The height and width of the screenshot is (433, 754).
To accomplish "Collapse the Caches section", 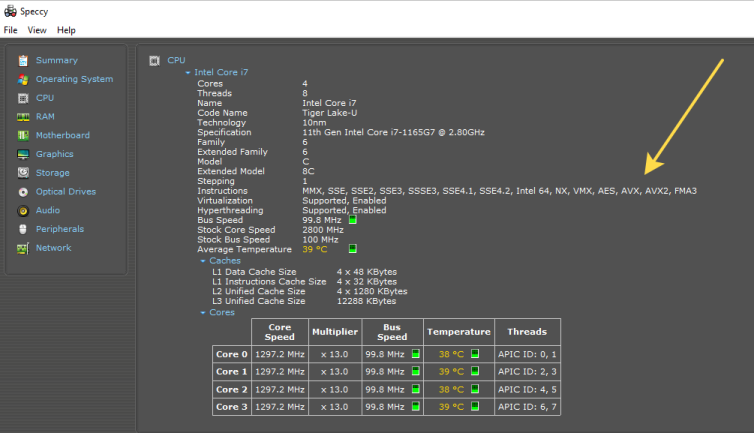I will coord(203,261).
